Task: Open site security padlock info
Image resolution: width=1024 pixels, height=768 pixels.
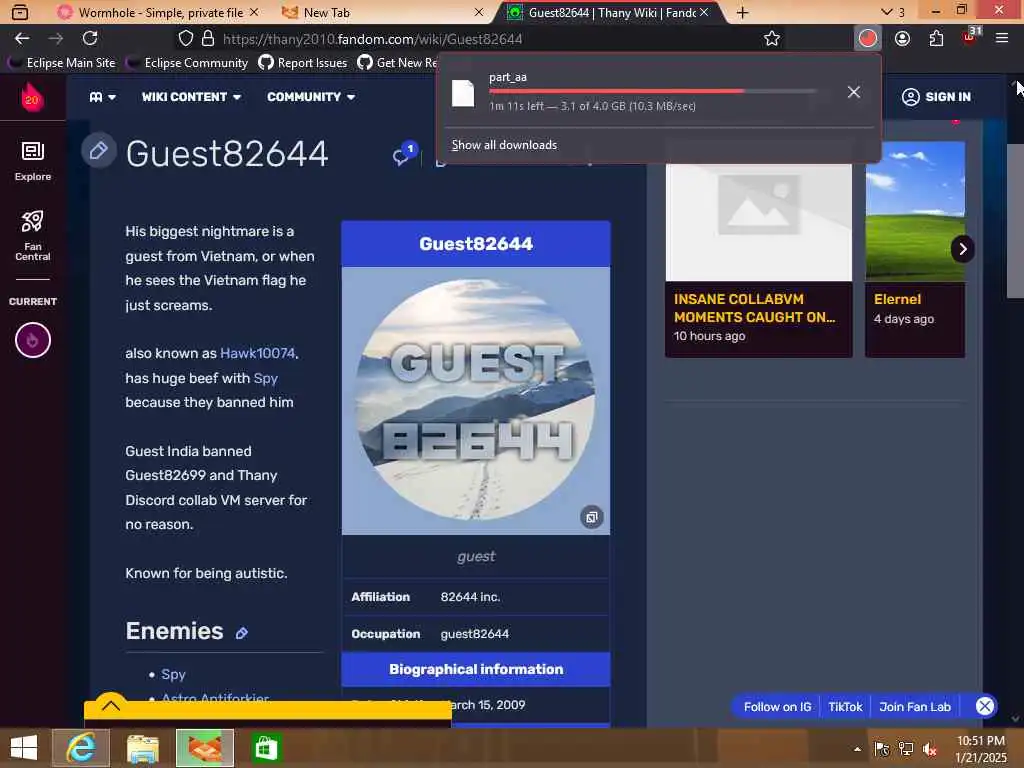Action: (208, 39)
